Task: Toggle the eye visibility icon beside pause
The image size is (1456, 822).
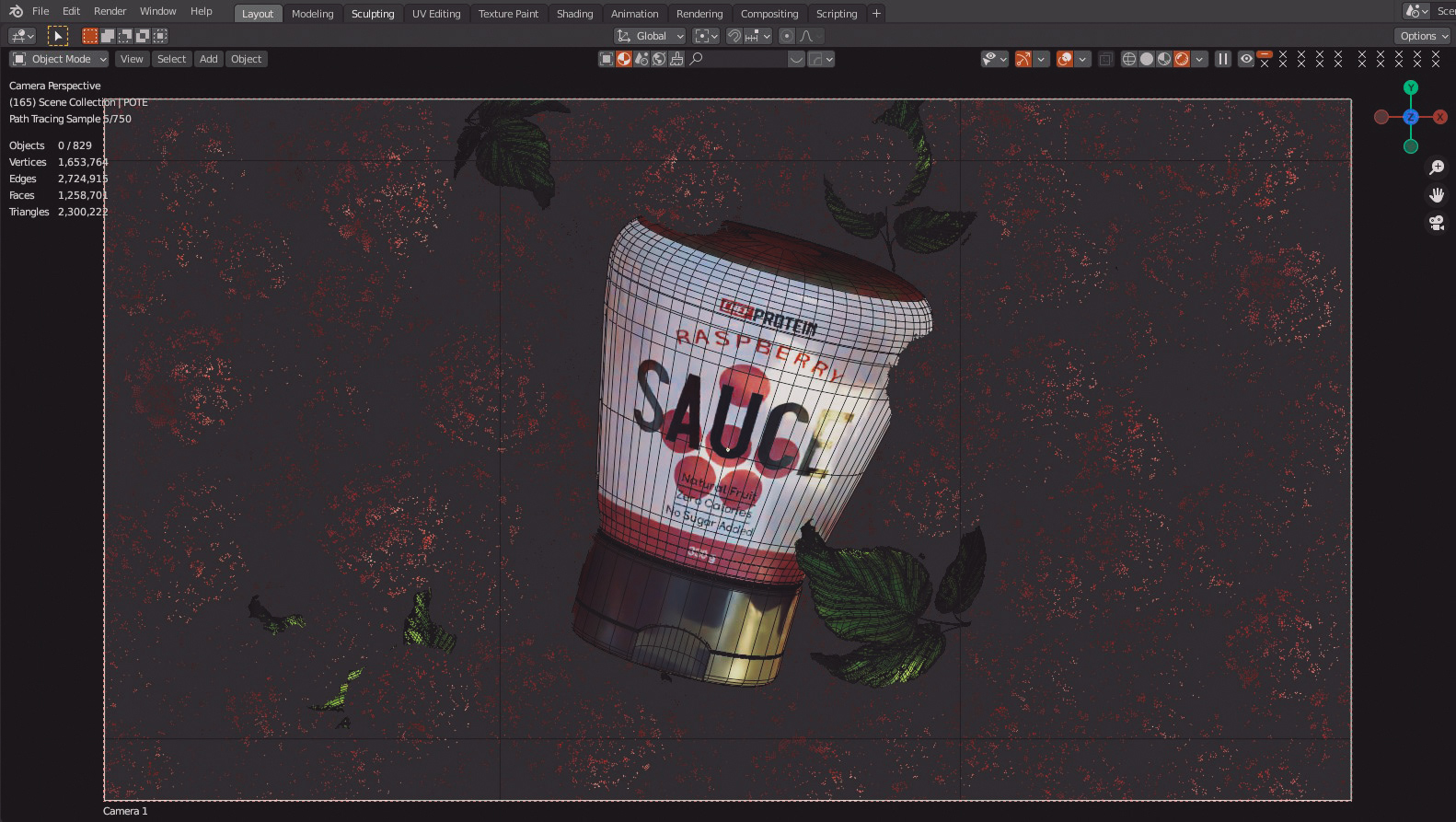Action: coord(1246,59)
